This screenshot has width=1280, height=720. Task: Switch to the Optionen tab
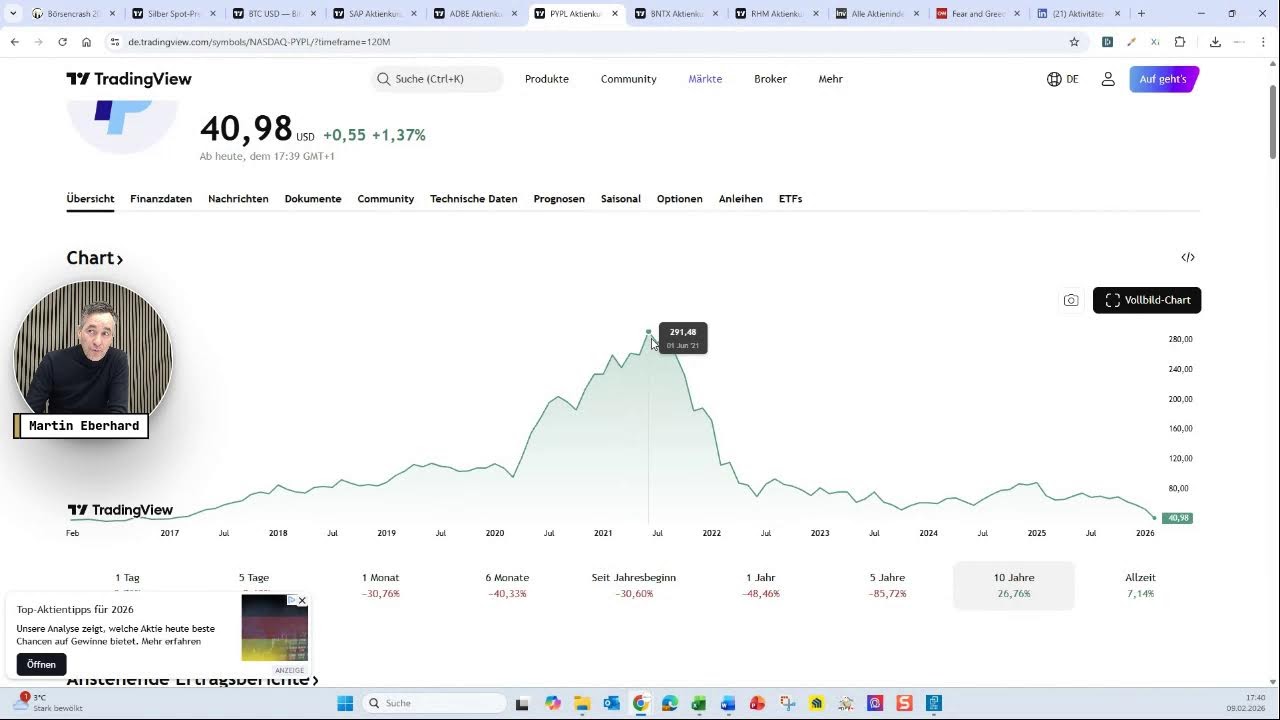coord(680,199)
